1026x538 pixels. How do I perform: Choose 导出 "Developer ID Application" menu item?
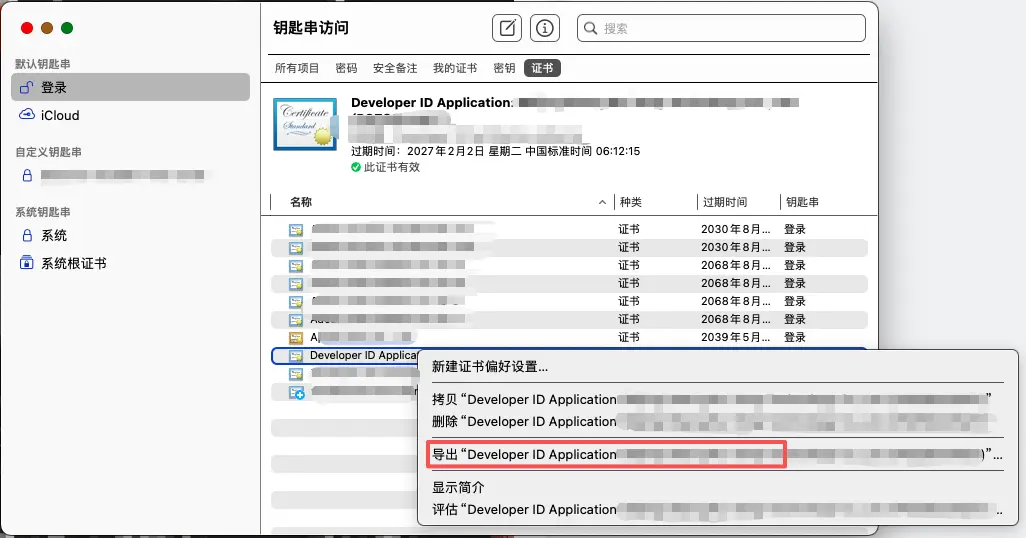pos(717,454)
